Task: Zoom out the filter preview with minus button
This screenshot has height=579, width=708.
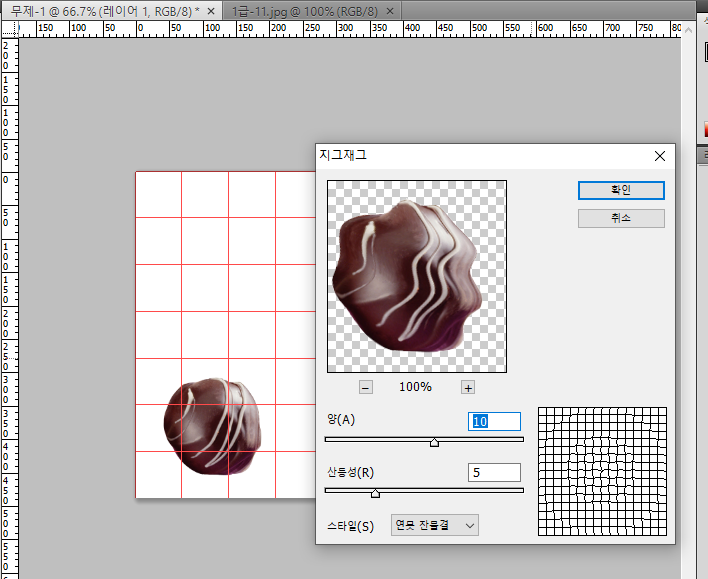Action: pyautogui.click(x=366, y=387)
